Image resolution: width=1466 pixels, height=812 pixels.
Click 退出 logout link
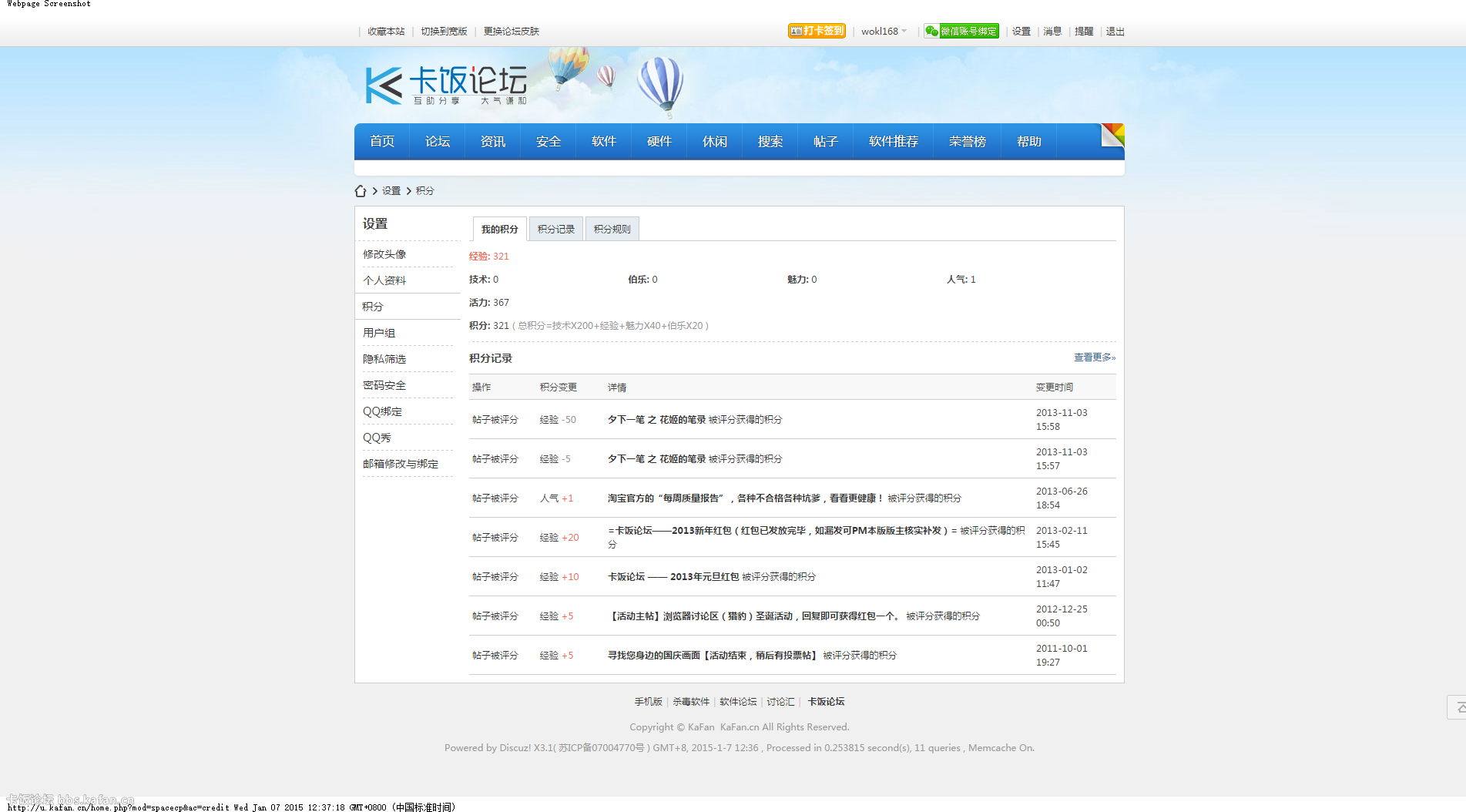coord(1115,32)
